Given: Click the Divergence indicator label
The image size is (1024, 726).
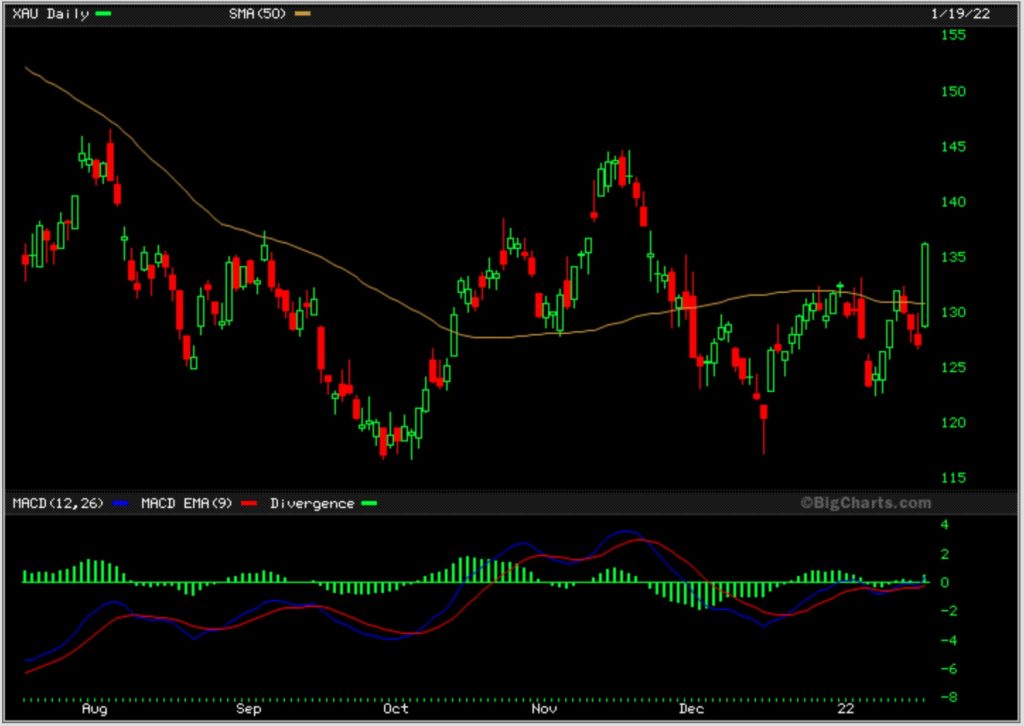Looking at the screenshot, I should coord(312,503).
